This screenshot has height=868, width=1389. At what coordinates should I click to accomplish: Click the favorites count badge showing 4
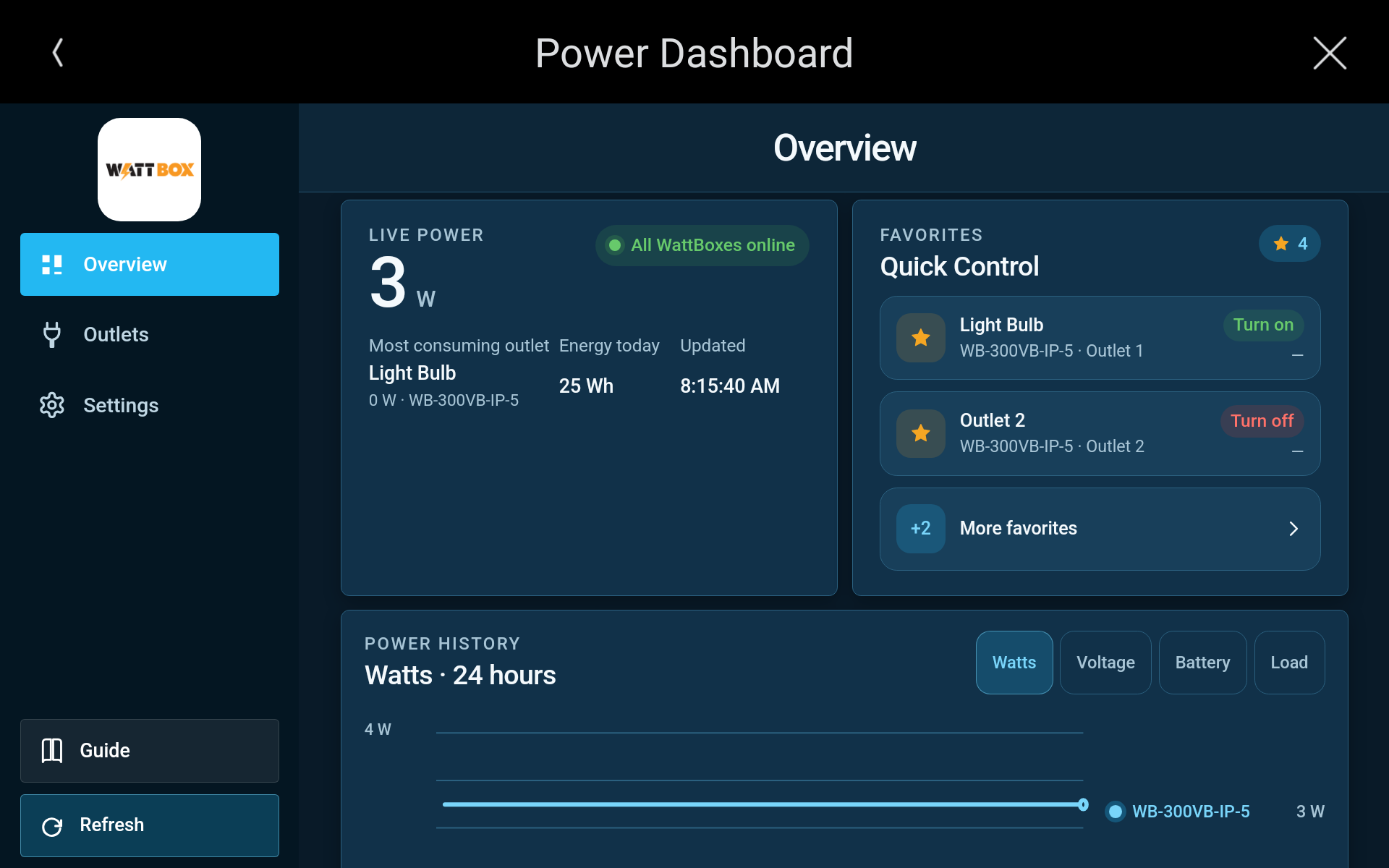(1289, 243)
